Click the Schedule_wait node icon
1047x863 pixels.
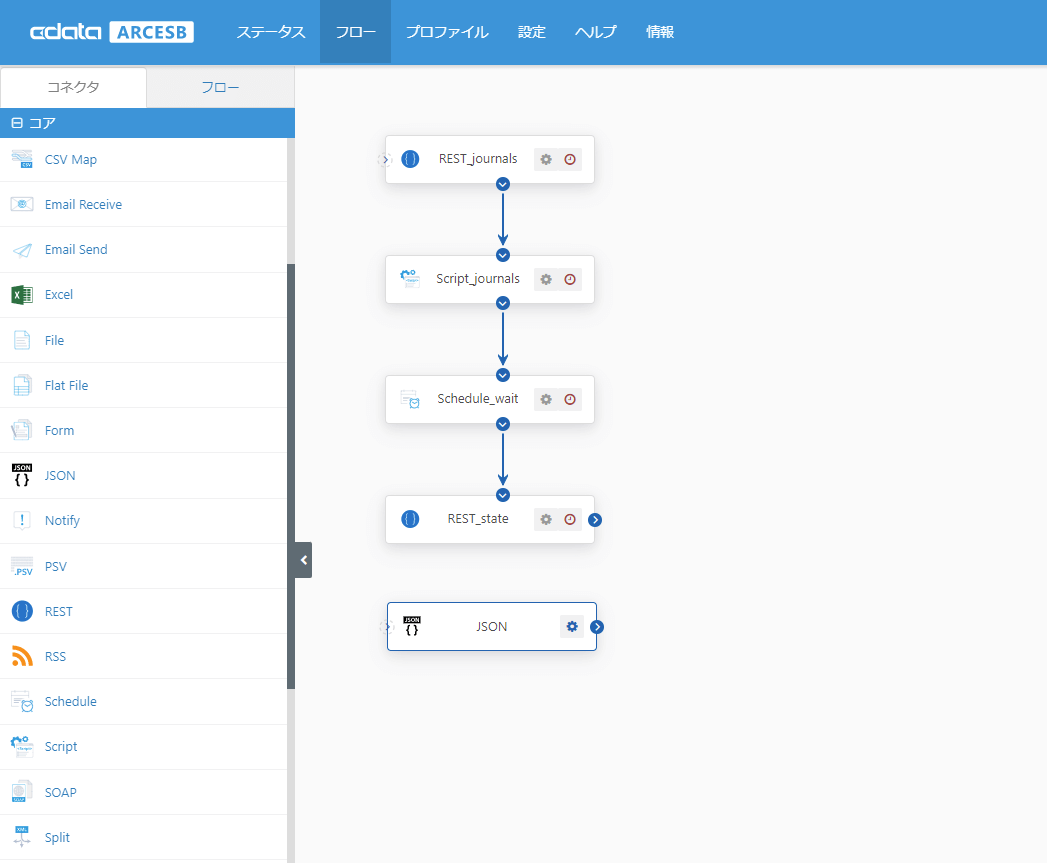pos(410,399)
